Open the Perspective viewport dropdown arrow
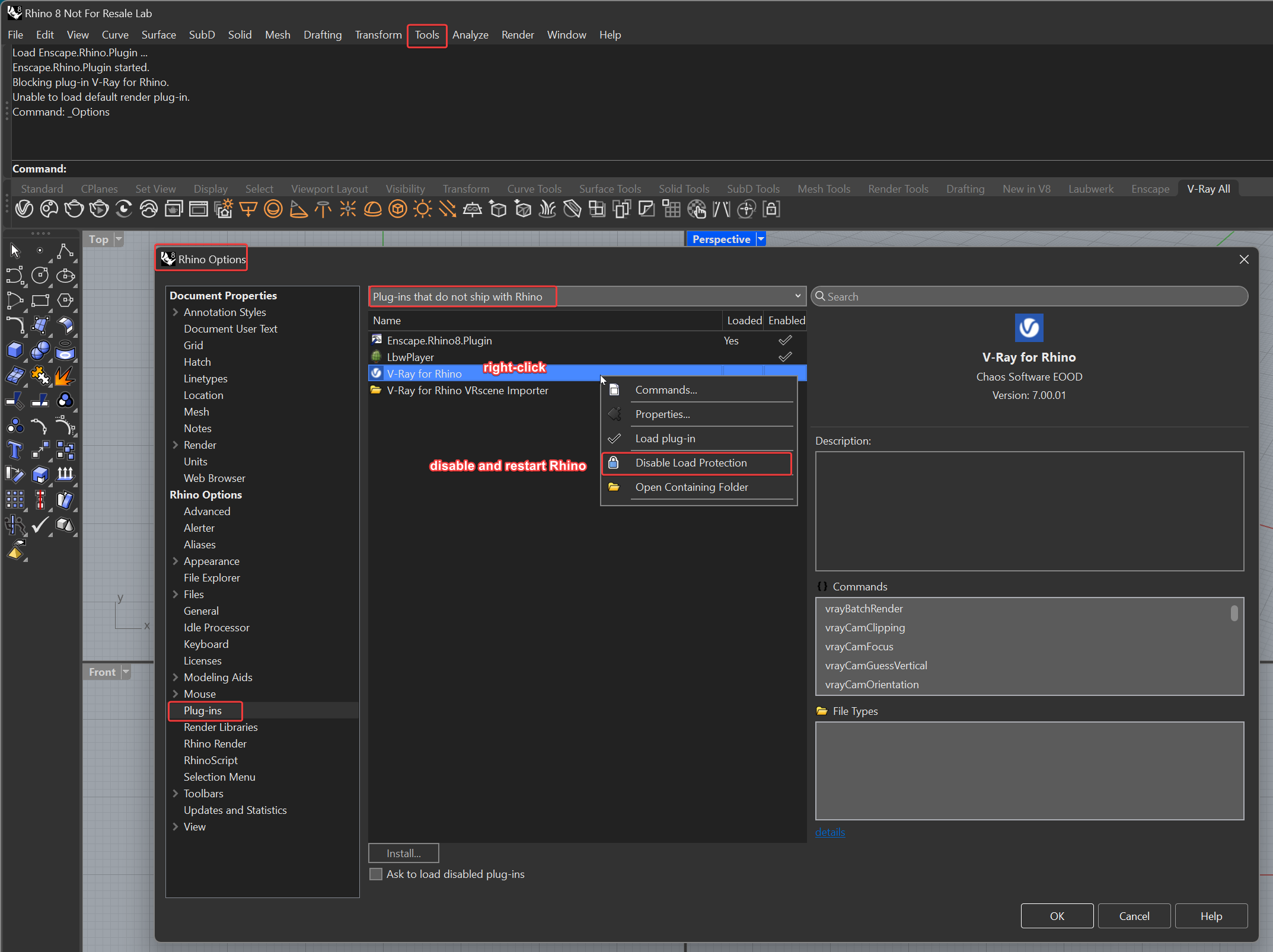Screen dimensions: 1273x952 [x=761, y=239]
